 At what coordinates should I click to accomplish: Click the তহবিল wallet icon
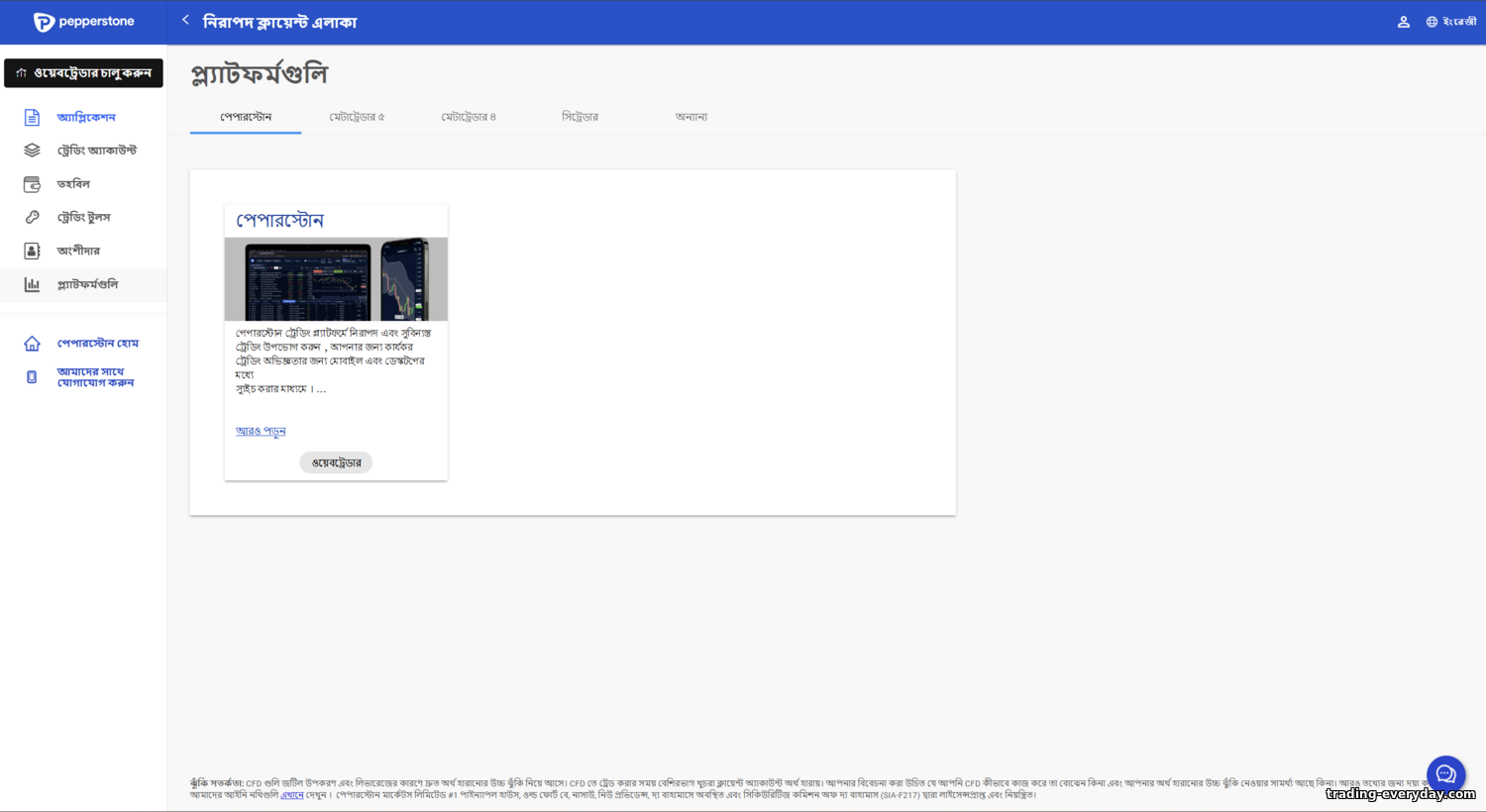(x=32, y=184)
